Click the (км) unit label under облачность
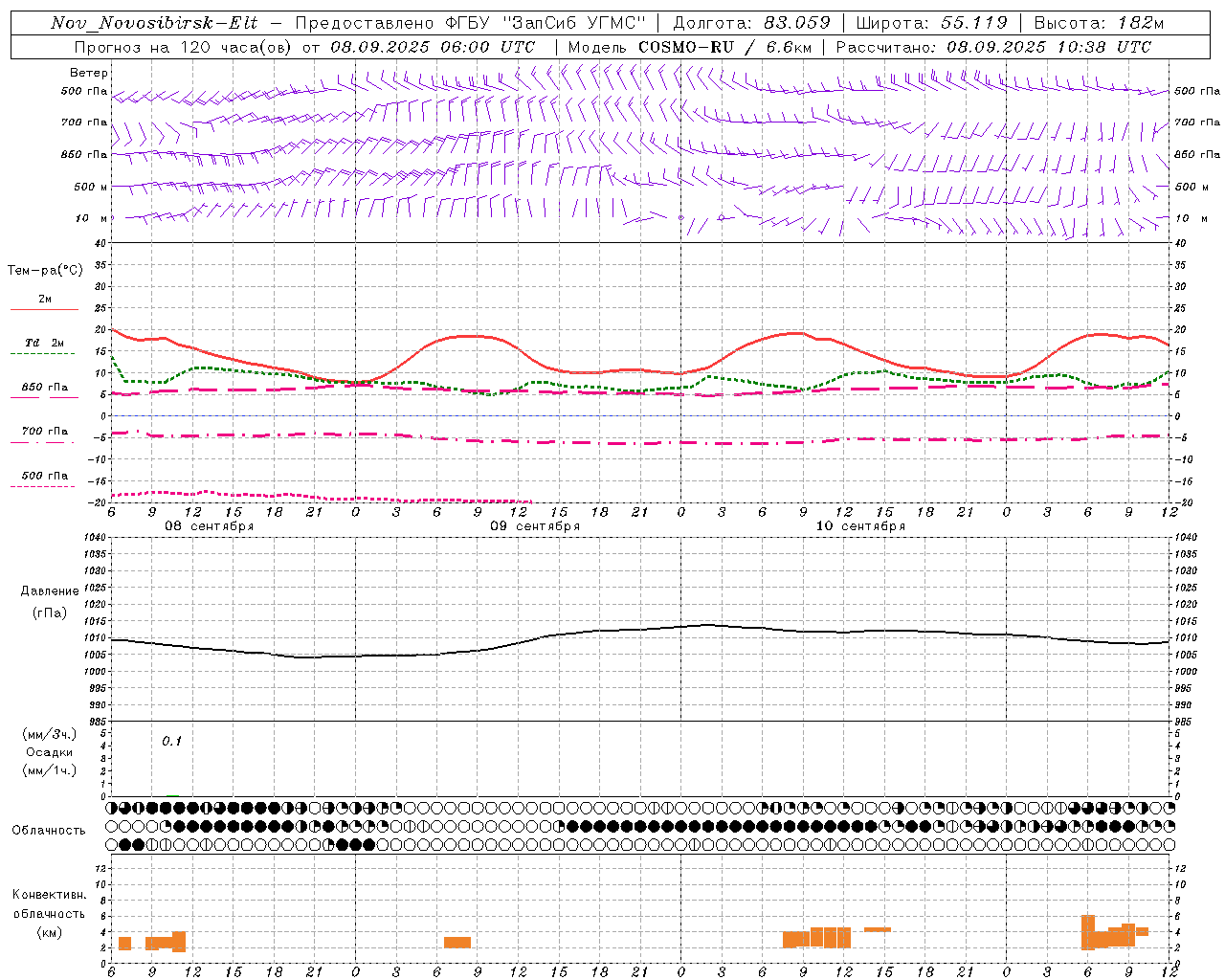This screenshot has height=980, width=1225. pyautogui.click(x=49, y=932)
